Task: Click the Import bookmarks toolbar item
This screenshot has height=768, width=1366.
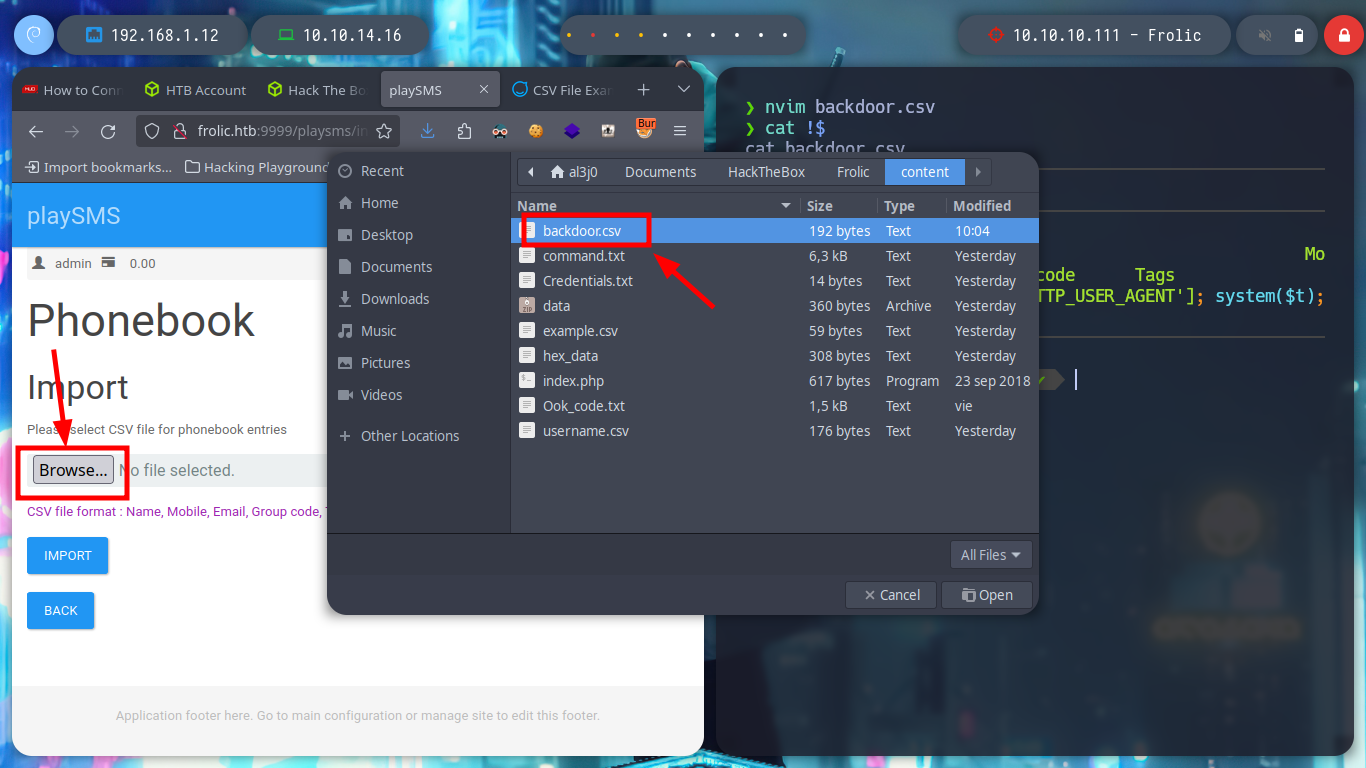Action: 98,167
